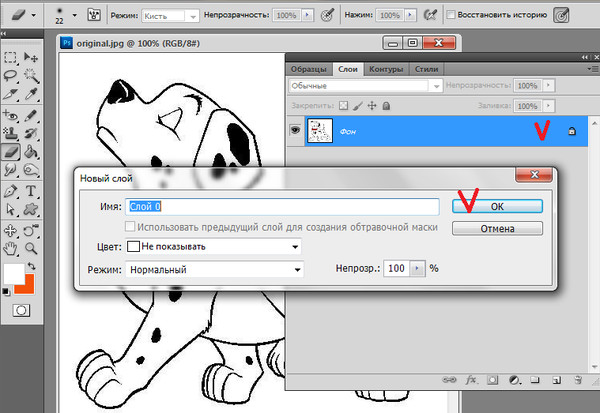Create new adjustment layer icon
Screen dimensions: 600x413
pos(514,380)
